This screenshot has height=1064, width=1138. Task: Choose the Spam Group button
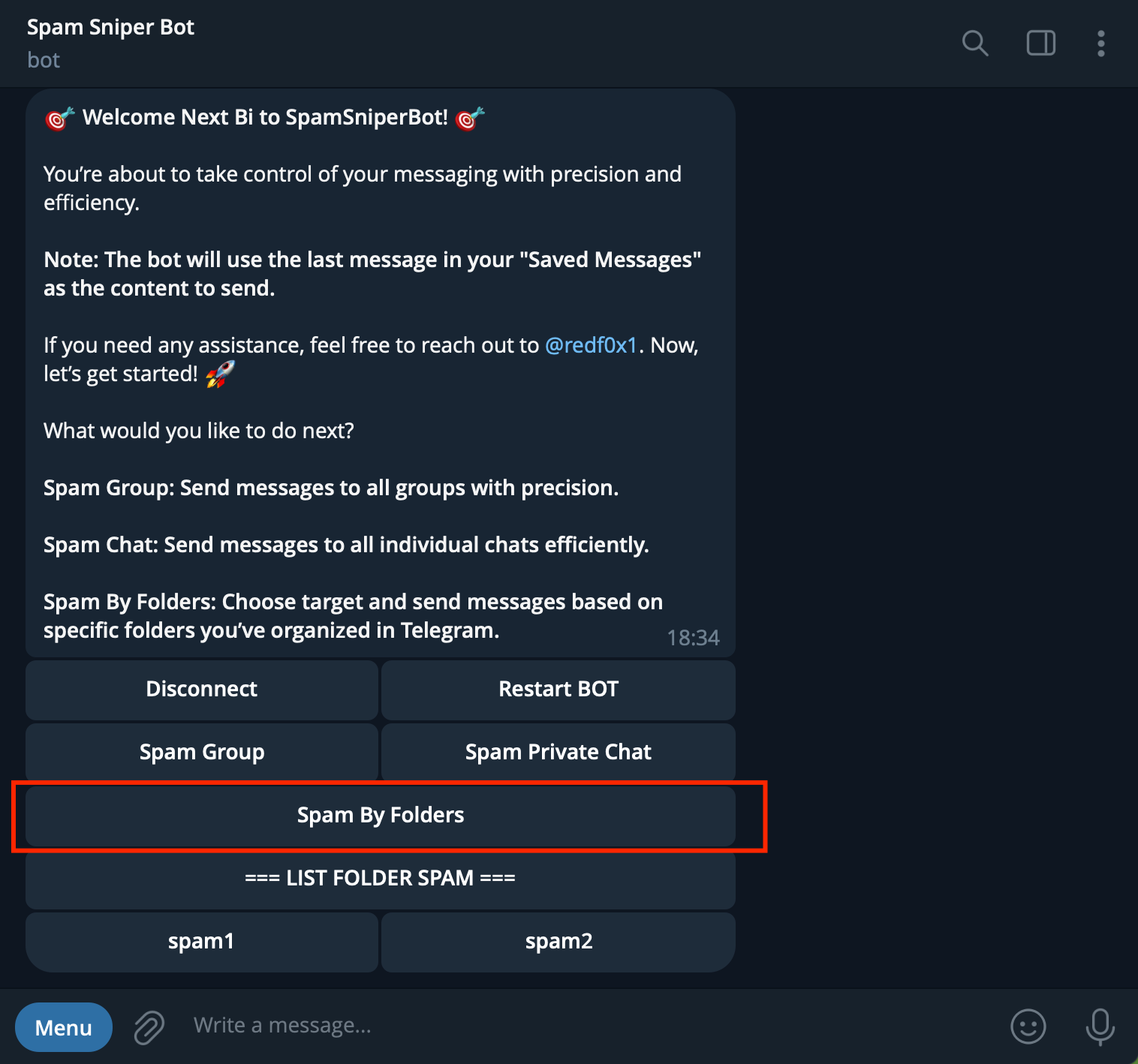pos(202,752)
